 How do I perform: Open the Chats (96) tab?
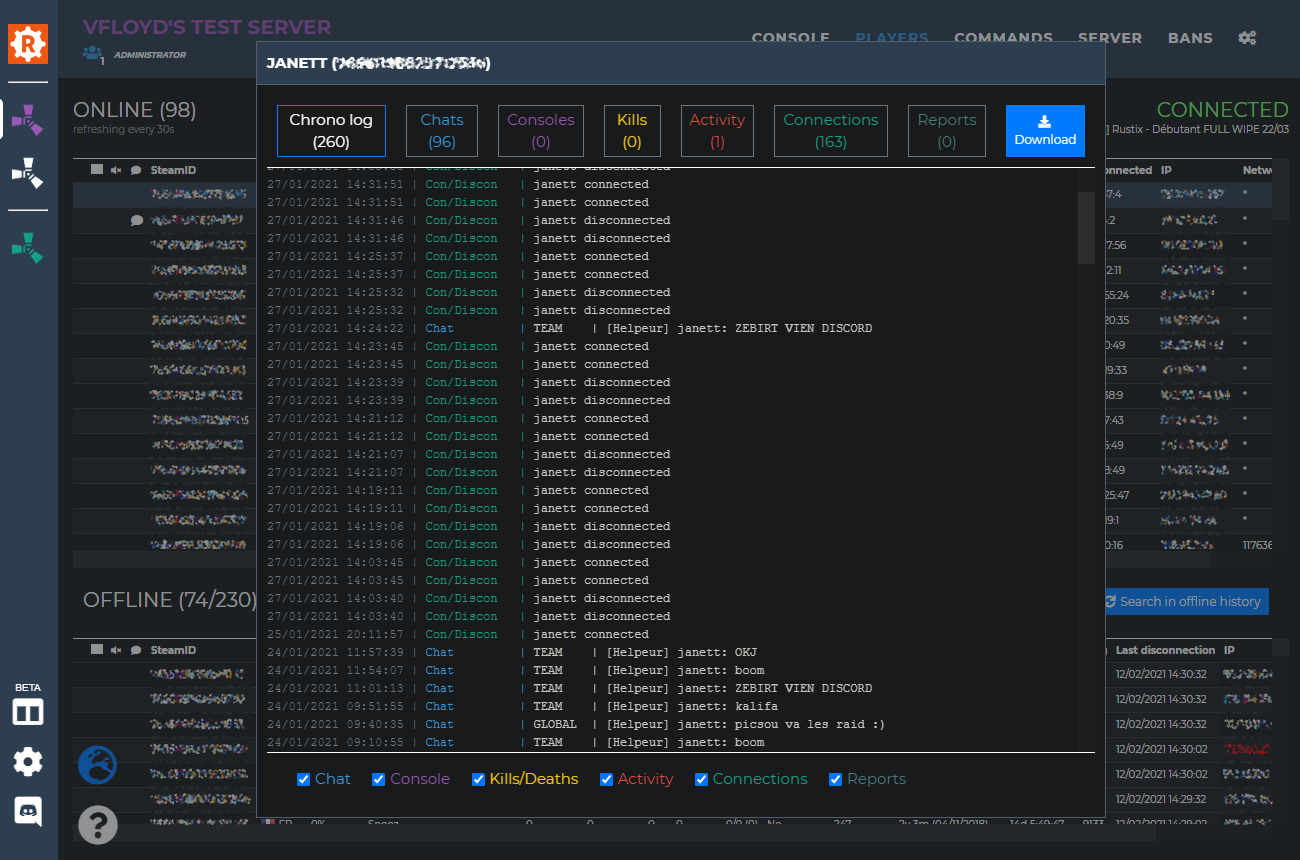[442, 131]
